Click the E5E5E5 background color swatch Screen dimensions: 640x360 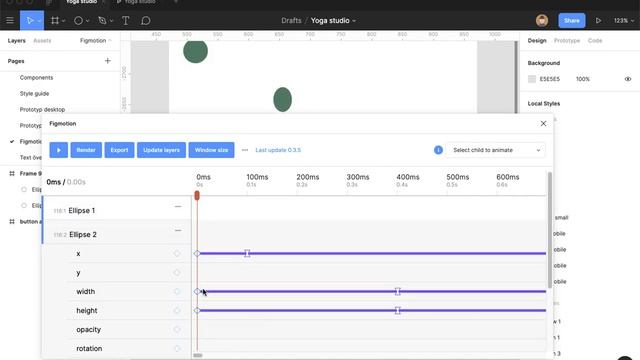point(532,79)
